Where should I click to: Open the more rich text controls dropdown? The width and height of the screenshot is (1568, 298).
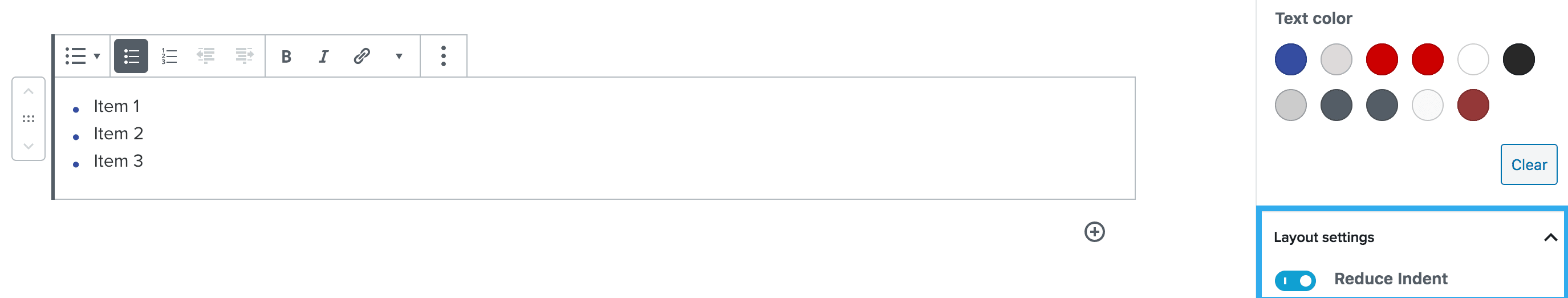(x=399, y=57)
